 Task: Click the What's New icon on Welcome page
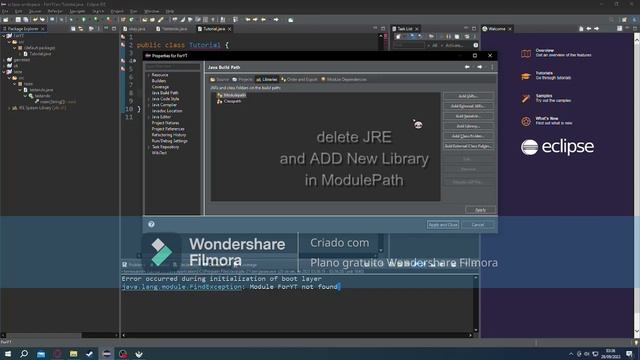click(526, 121)
